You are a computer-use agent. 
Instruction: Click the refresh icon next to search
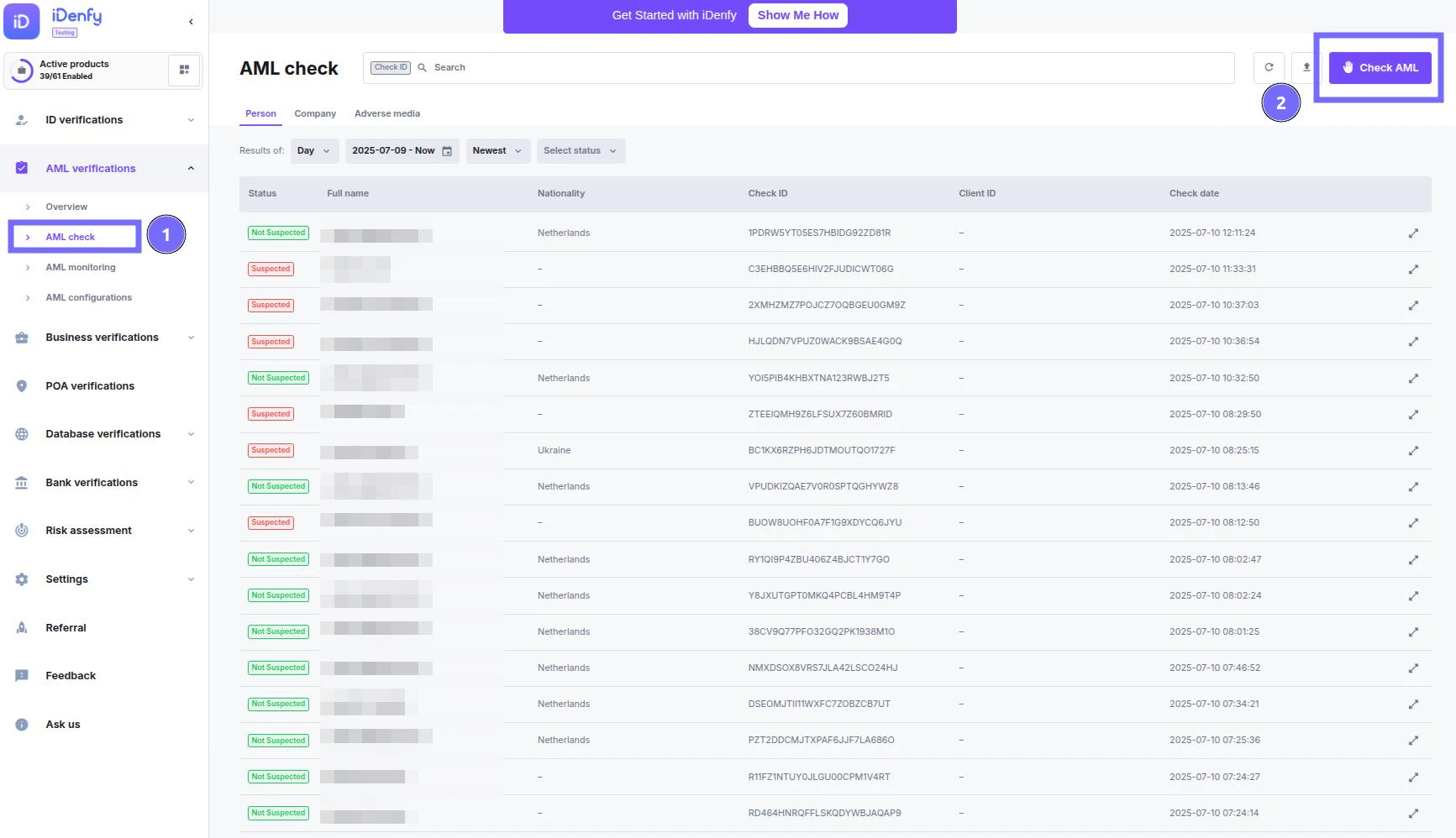coord(1269,67)
